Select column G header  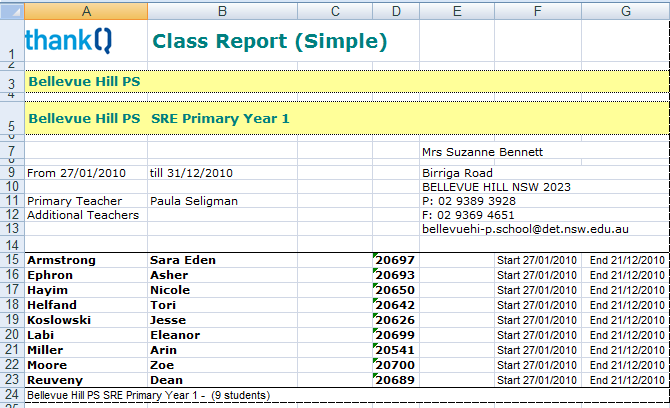click(626, 11)
